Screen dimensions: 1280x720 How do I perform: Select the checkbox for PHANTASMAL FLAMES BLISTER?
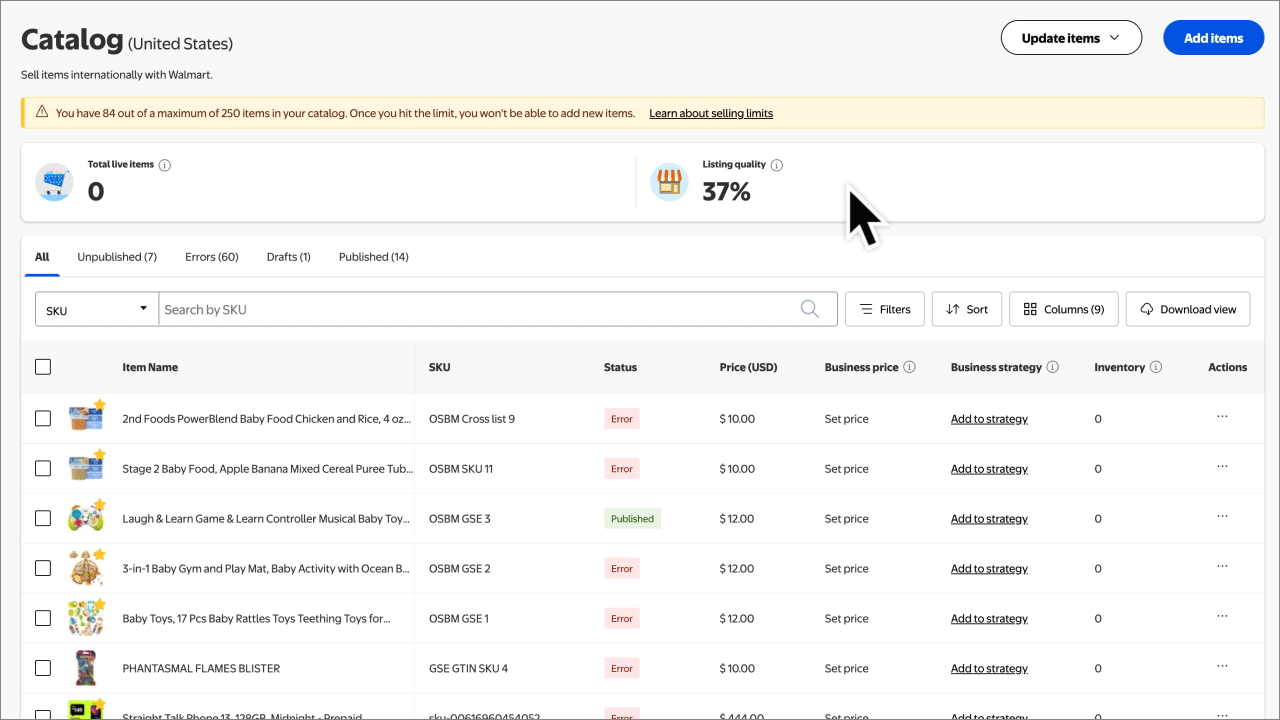click(43, 667)
